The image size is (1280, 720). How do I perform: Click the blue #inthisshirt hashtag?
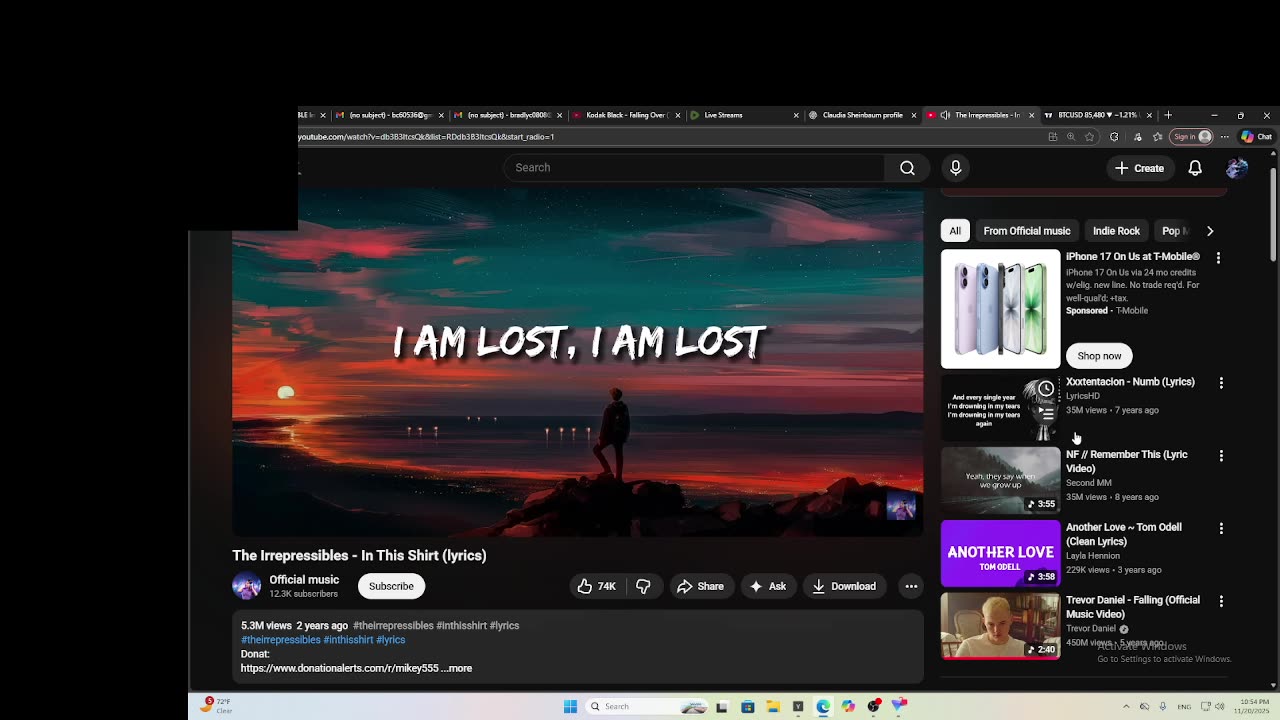[348, 640]
